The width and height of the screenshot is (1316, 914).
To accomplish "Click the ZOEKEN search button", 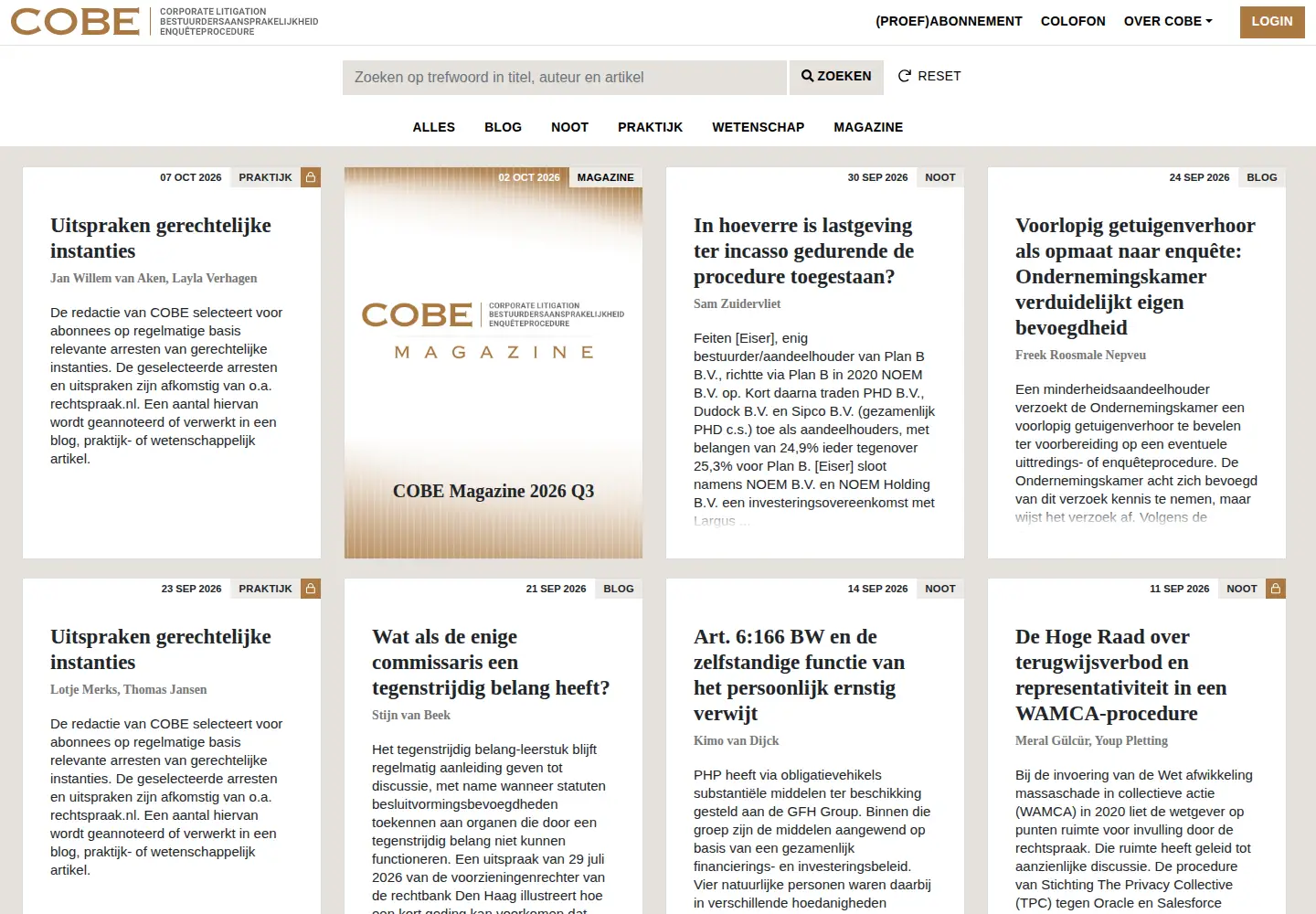I will click(836, 77).
